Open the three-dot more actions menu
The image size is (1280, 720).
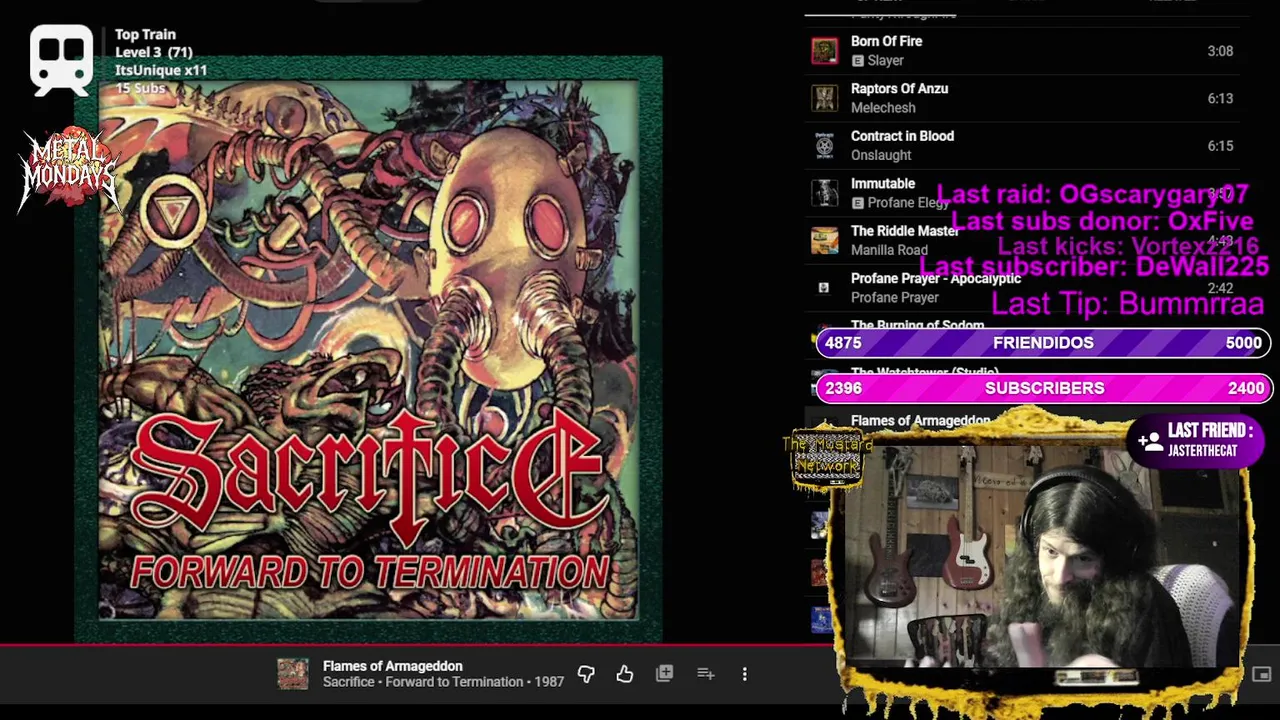coord(744,674)
